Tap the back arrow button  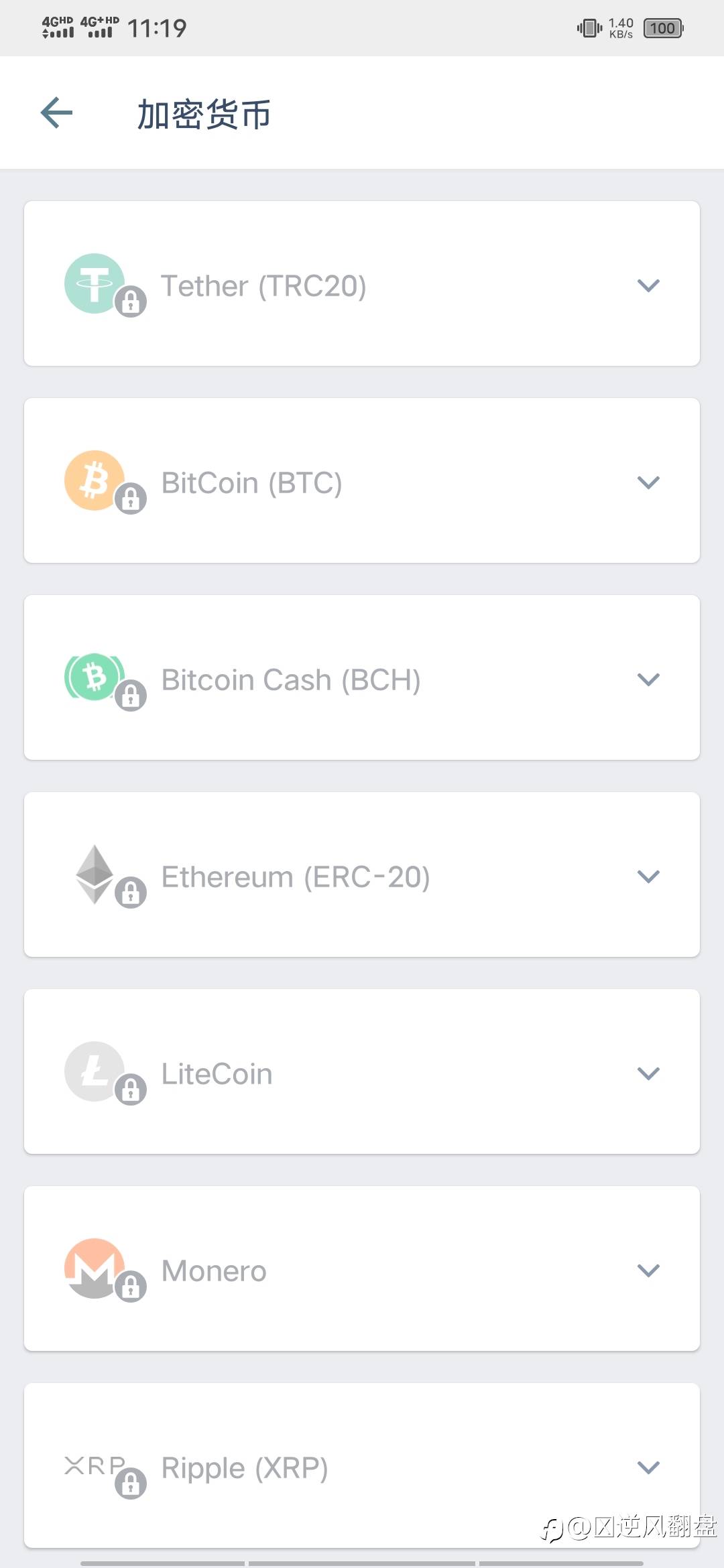pos(56,113)
